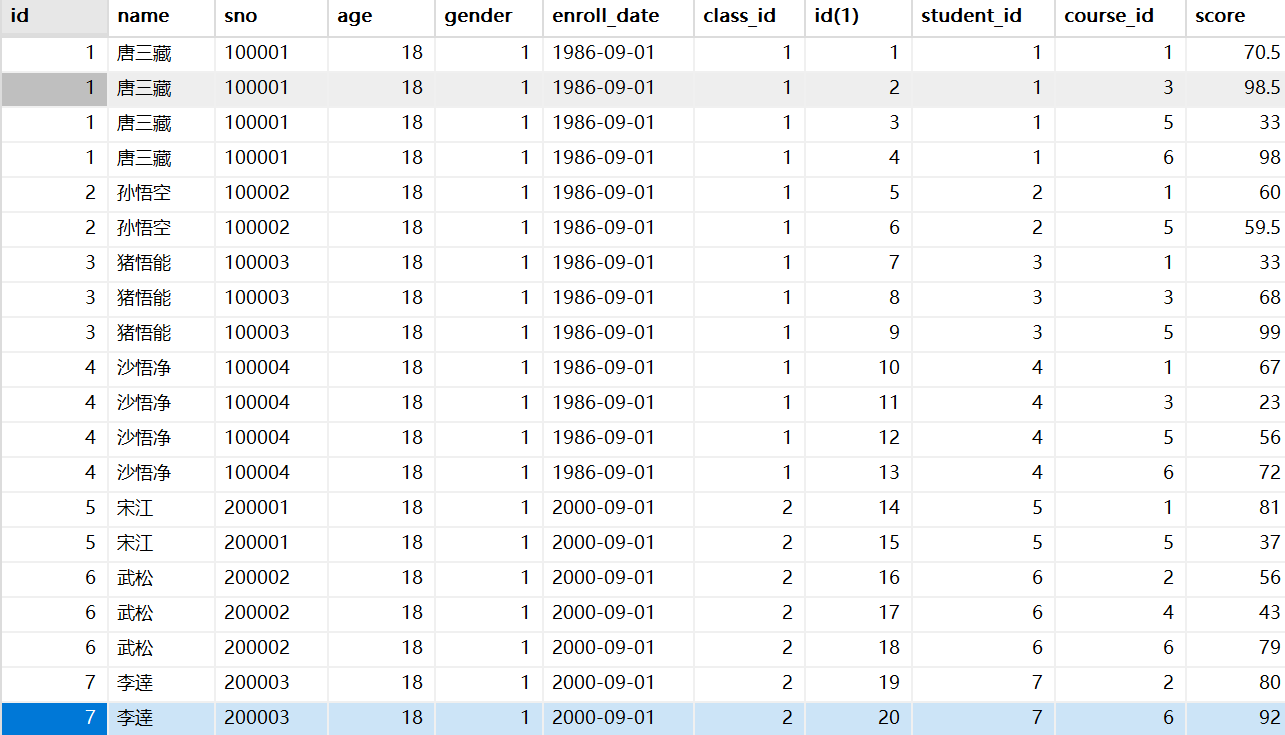Select the student_id column header

(983, 16)
